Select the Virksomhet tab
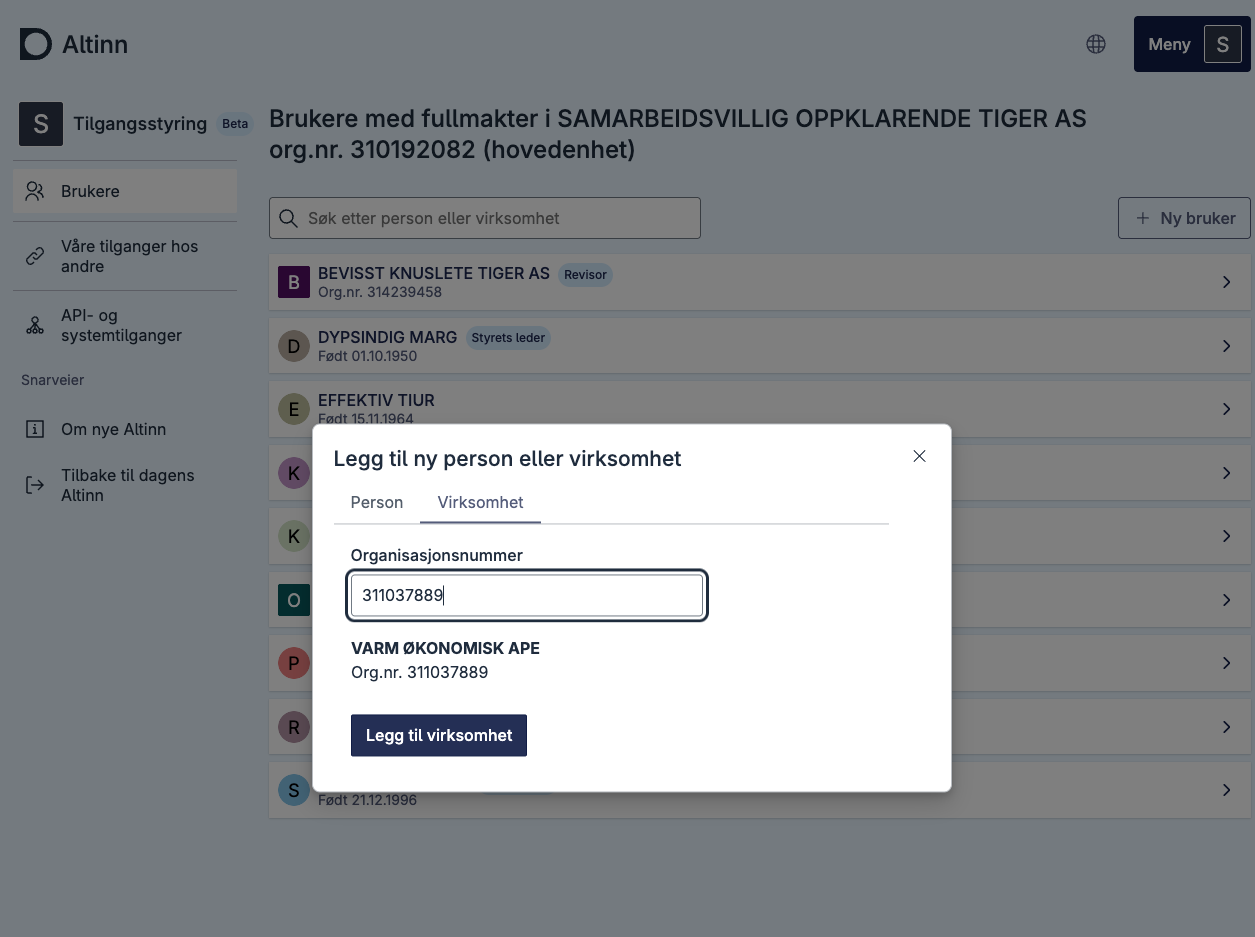This screenshot has height=937, width=1255. pos(480,502)
